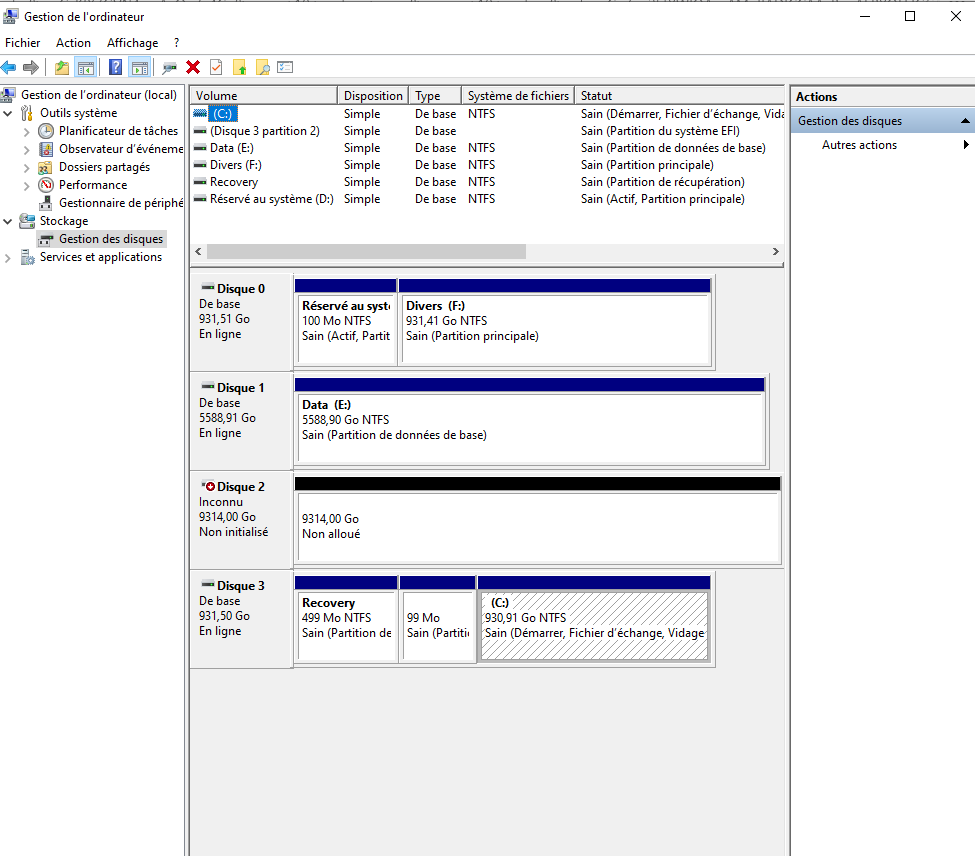The width and height of the screenshot is (975, 856).
Task: Click the Planificateur de tâches clock icon
Action: [46, 131]
